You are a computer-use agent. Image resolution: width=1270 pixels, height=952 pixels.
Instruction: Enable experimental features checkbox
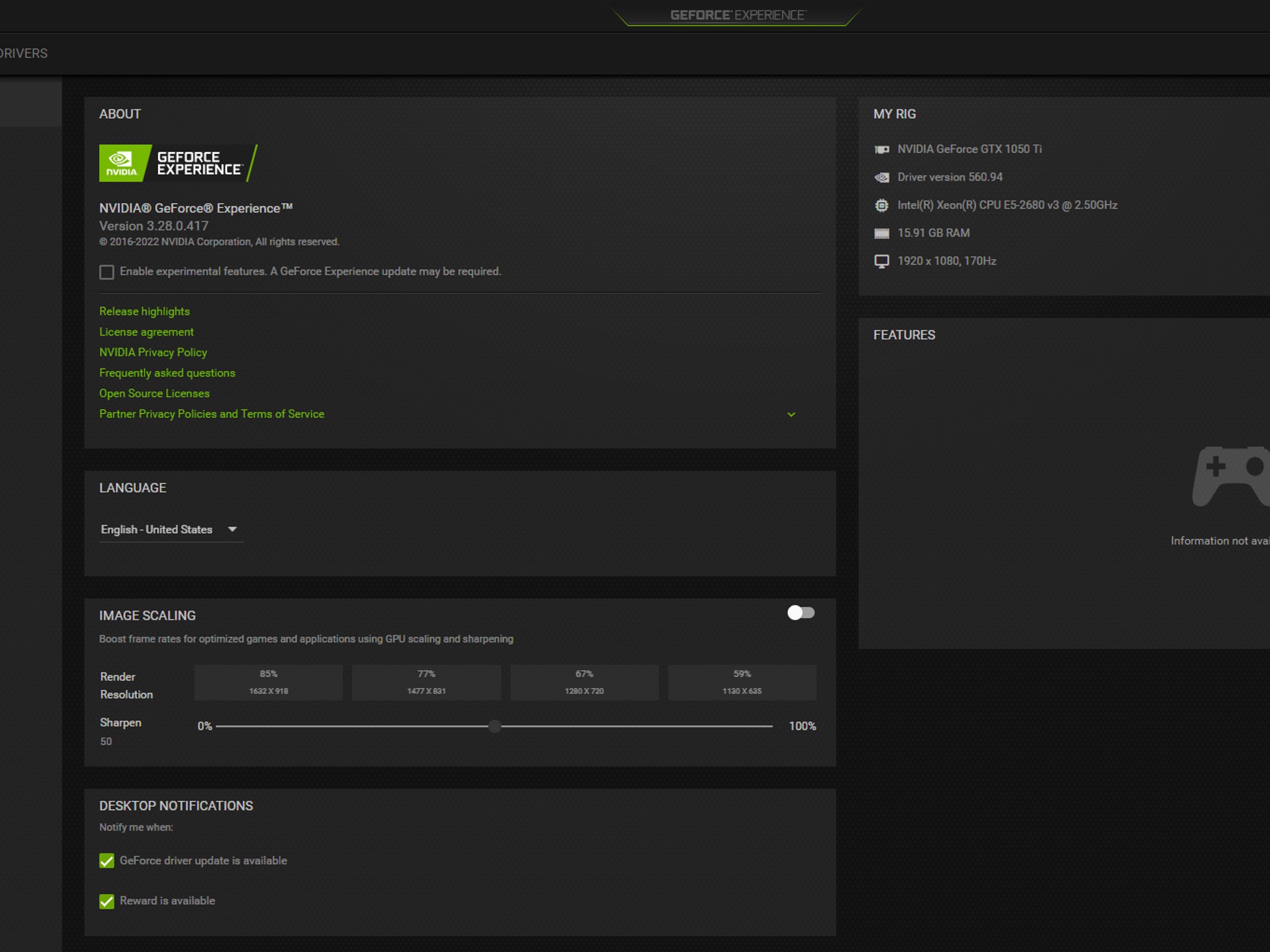pyautogui.click(x=106, y=271)
